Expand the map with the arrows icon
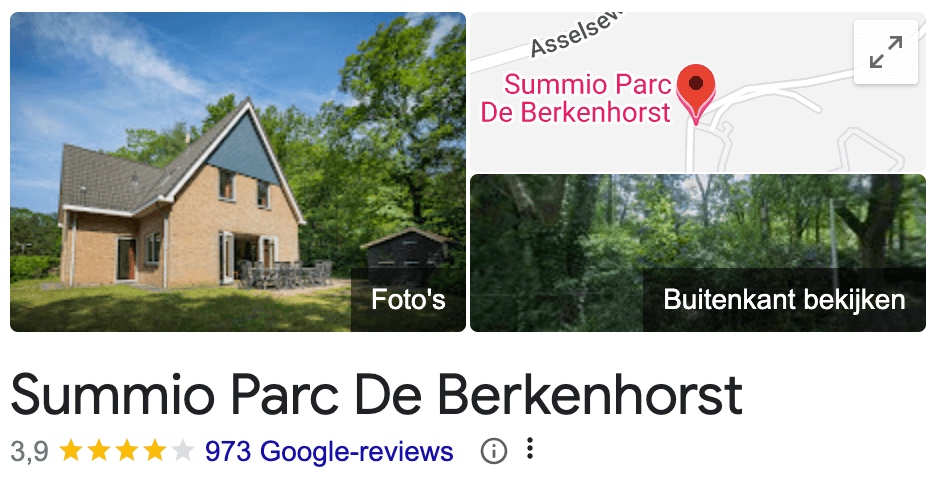This screenshot has height=484, width=940. click(885, 52)
